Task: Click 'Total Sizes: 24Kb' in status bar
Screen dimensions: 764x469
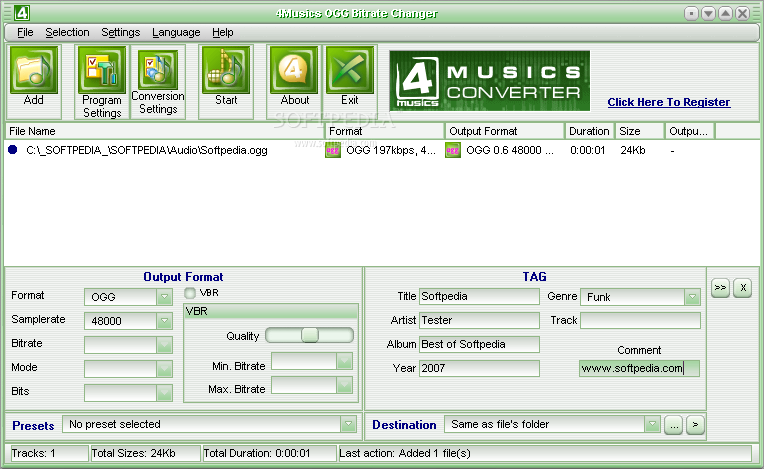Action: [x=145, y=453]
